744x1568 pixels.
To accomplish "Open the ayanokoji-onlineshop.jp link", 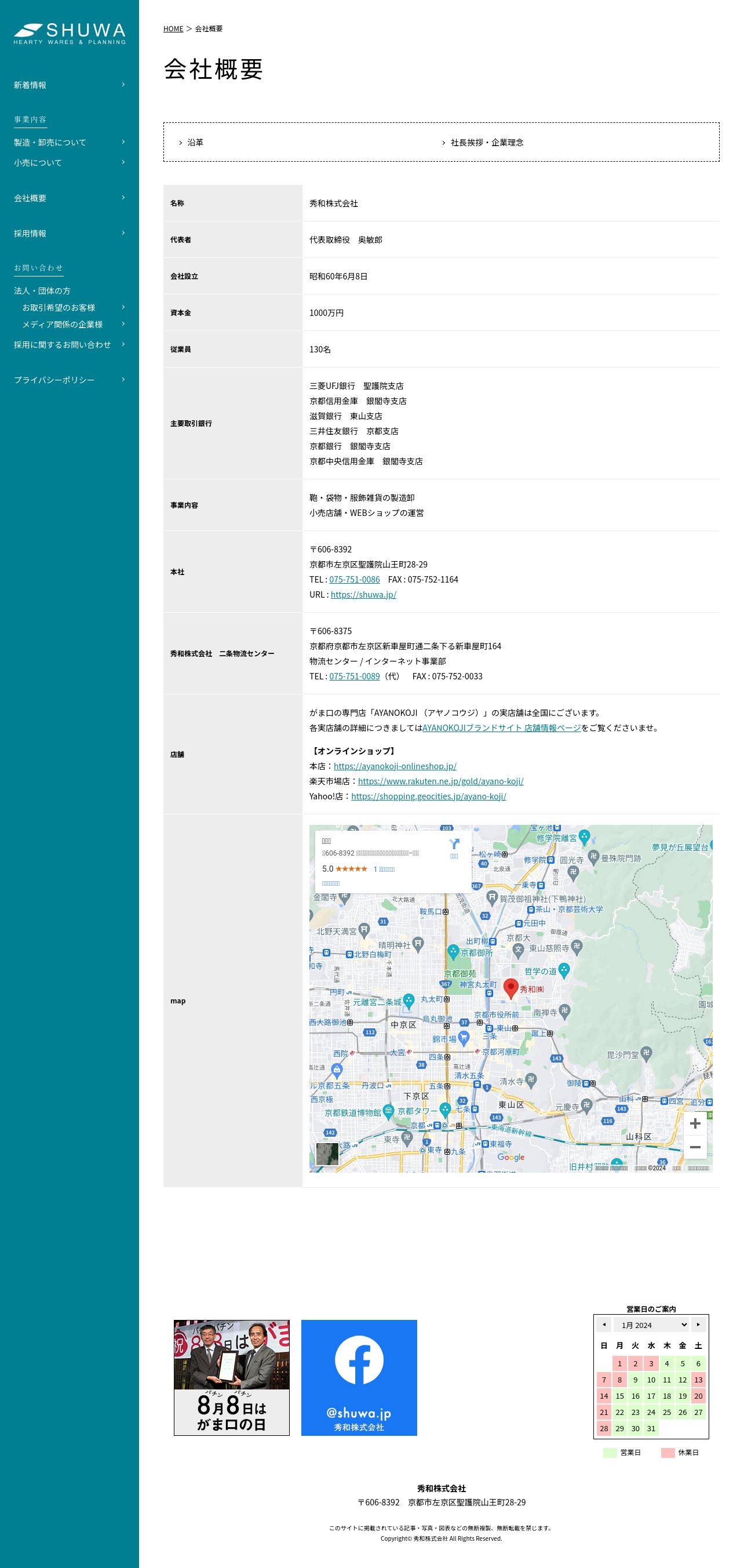I will (395, 766).
